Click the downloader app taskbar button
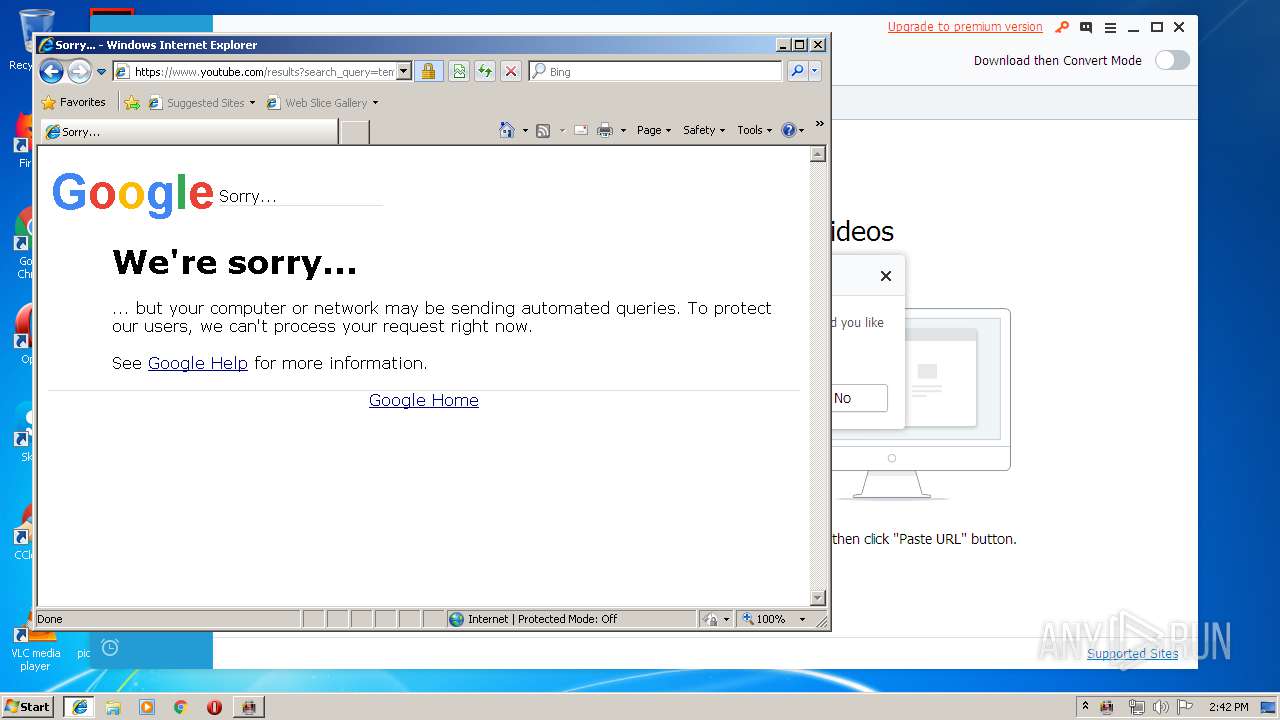1280x720 pixels. click(249, 707)
